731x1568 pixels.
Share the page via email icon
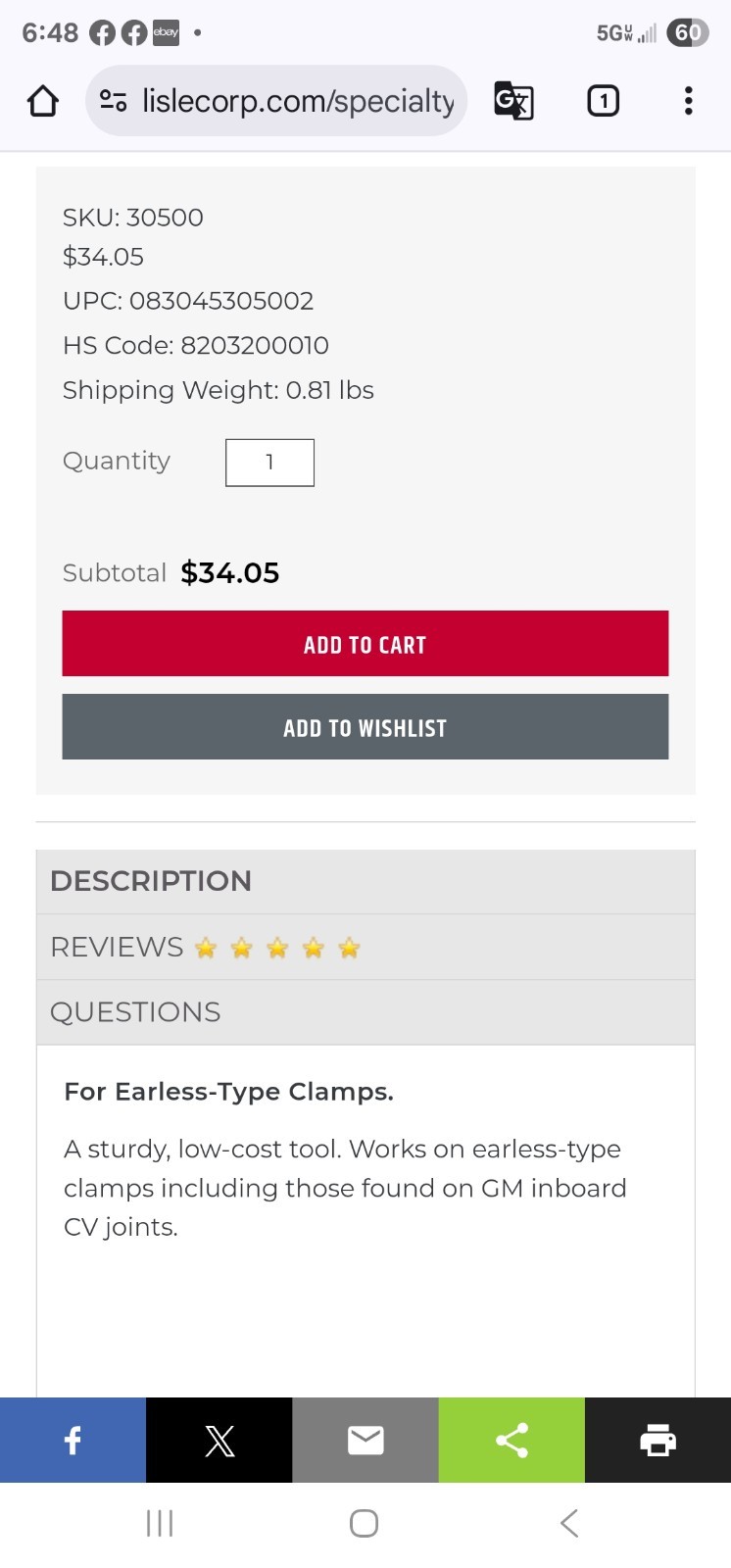point(365,1440)
